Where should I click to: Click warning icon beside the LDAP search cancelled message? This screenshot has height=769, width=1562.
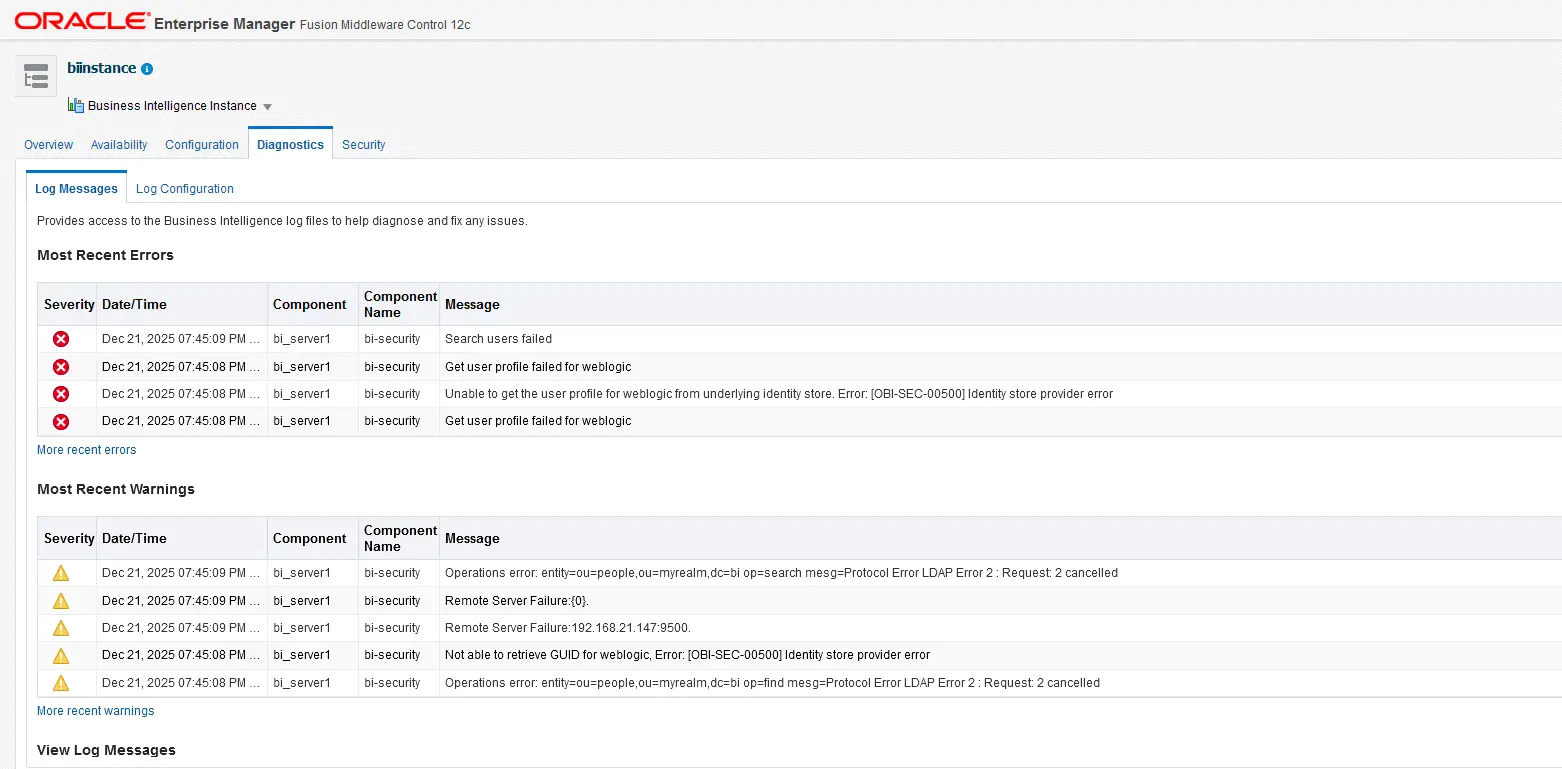click(x=61, y=572)
